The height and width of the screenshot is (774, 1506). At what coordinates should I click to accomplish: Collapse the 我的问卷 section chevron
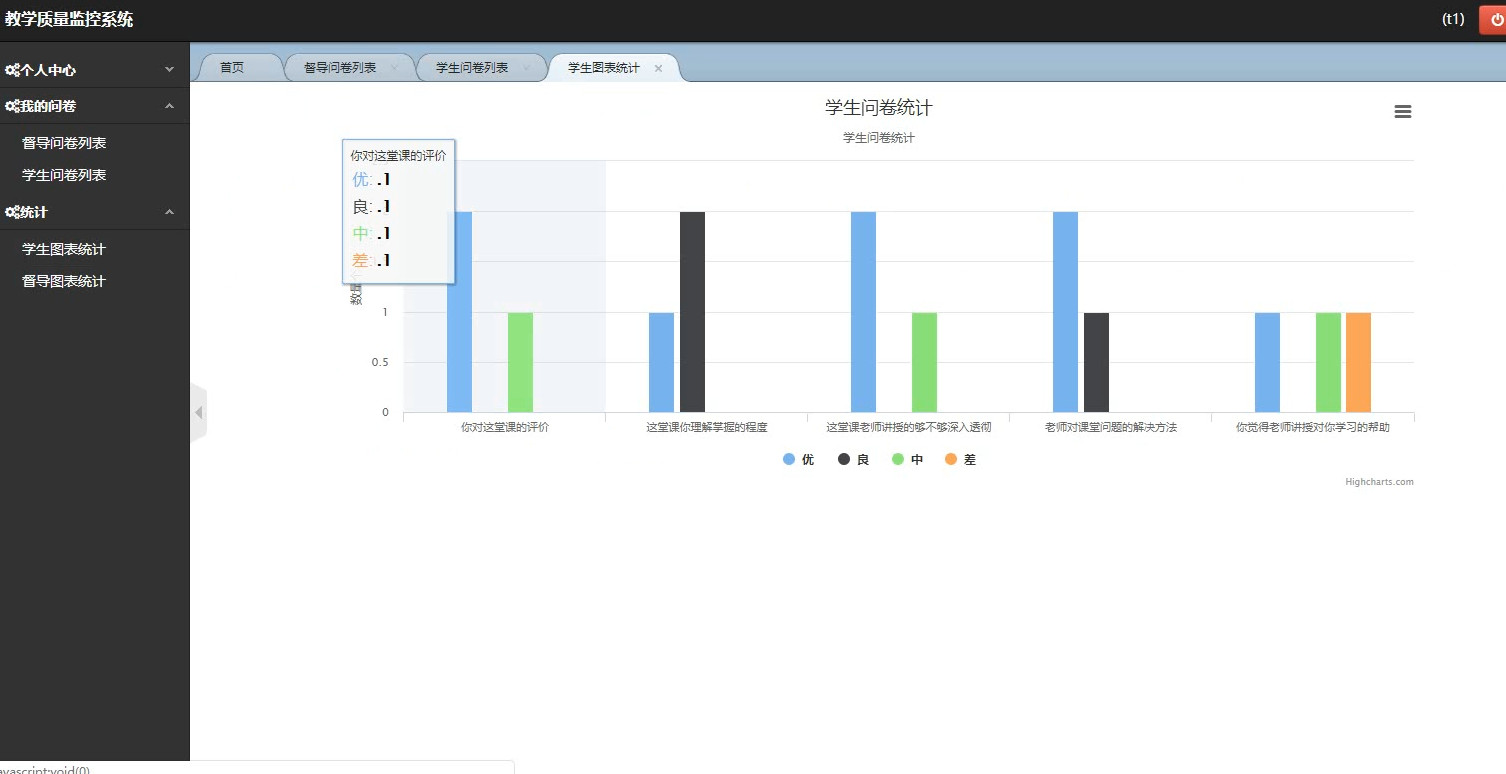pos(169,106)
